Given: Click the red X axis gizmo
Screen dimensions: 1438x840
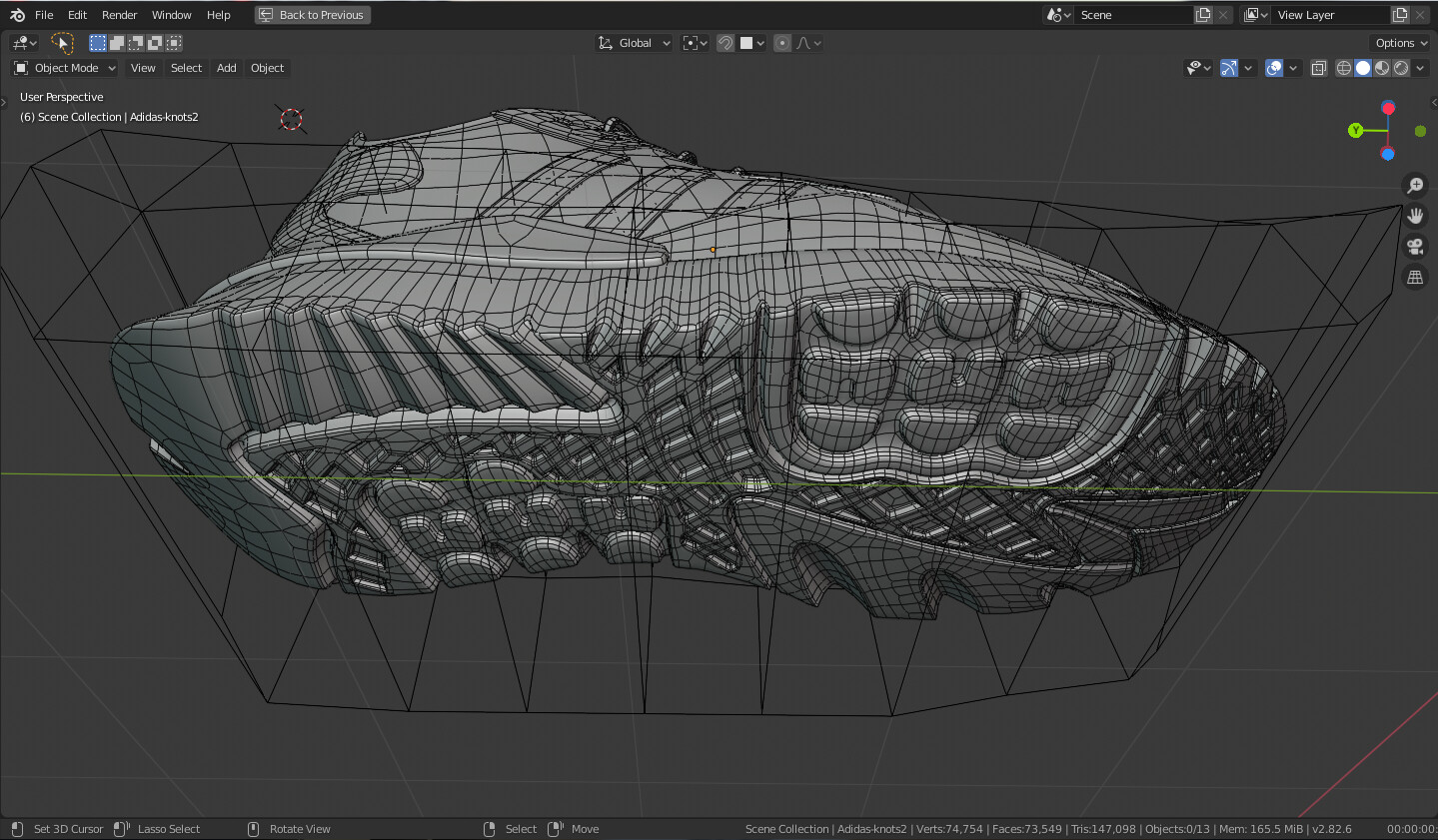Looking at the screenshot, I should coord(1388,108).
